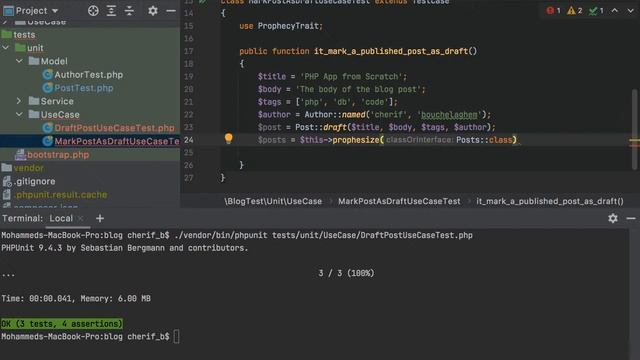Click the function name on line 17

coord(391,51)
